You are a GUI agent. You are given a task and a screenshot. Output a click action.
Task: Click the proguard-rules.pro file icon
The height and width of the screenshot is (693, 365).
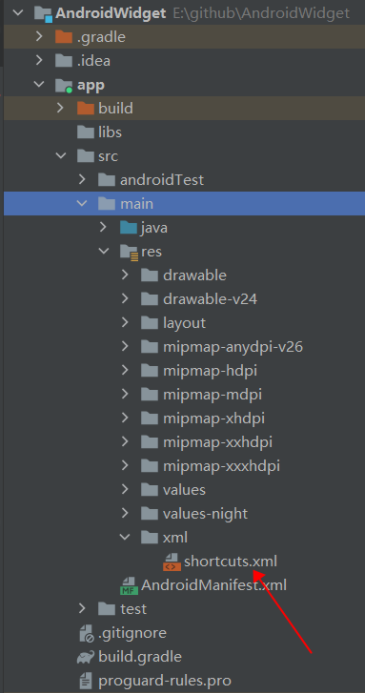87,680
